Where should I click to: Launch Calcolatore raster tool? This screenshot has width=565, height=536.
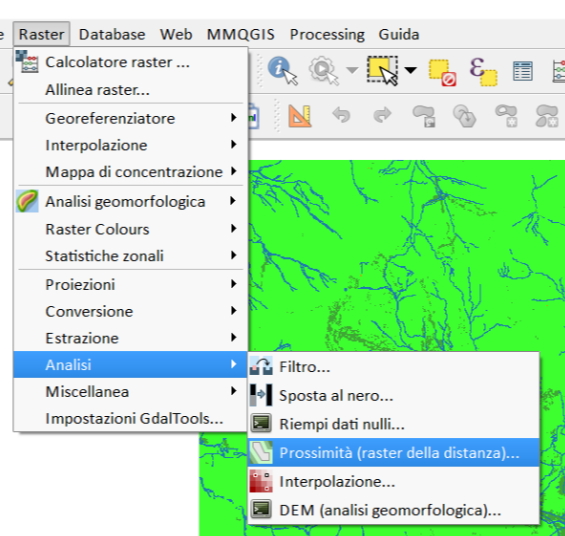130,62
